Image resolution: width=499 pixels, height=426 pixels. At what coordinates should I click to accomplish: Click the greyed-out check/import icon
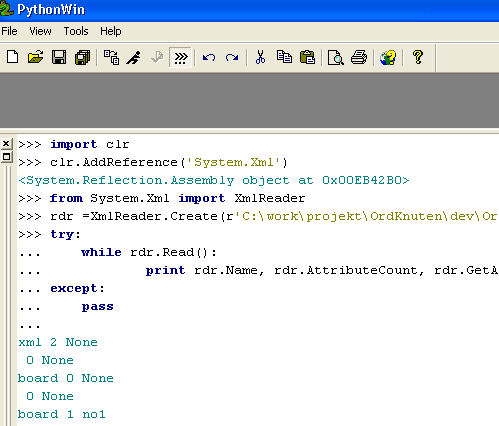pyautogui.click(x=157, y=57)
